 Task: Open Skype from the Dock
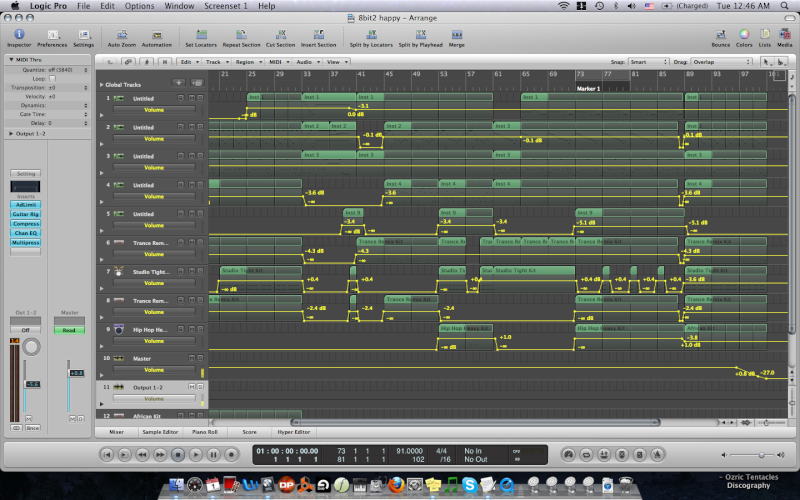(469, 484)
